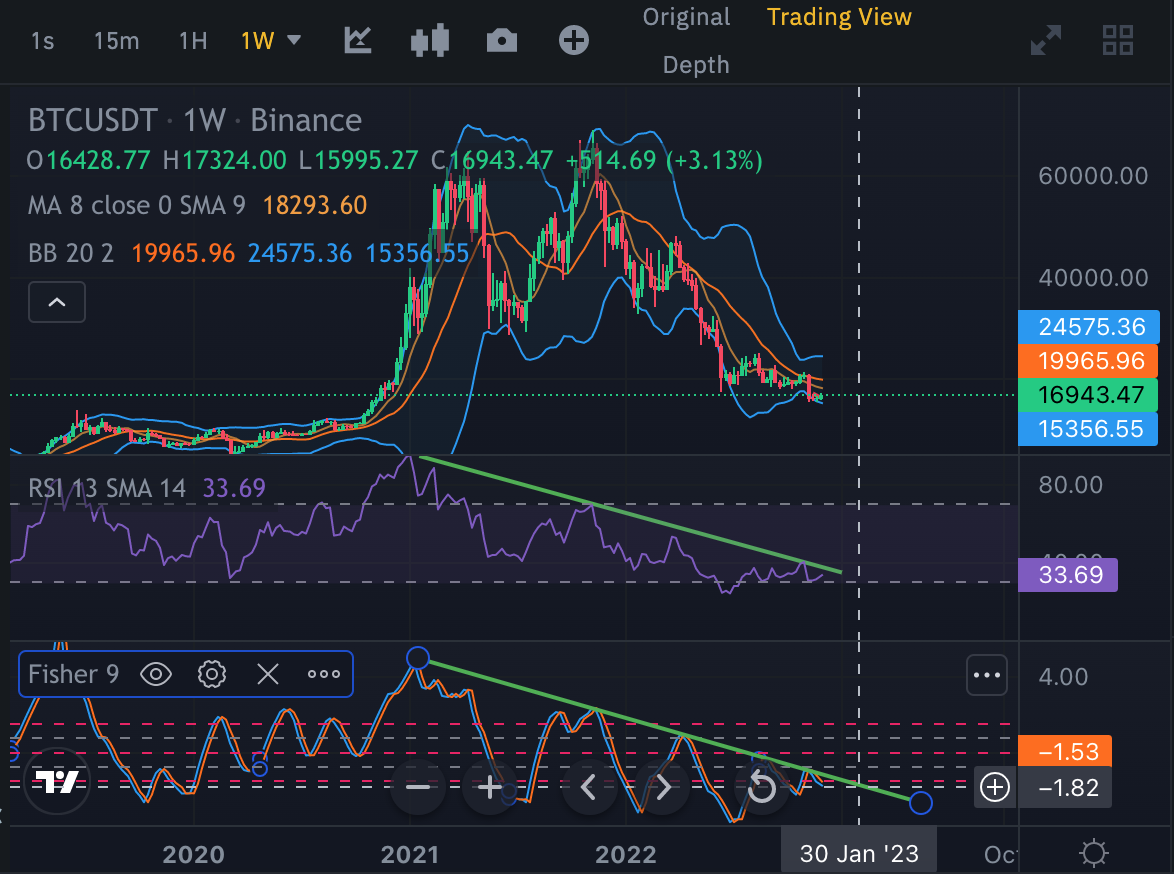Screen dimensions: 1174x874
Task: Collapse the indicator legend with the chevron
Action: pos(57,303)
